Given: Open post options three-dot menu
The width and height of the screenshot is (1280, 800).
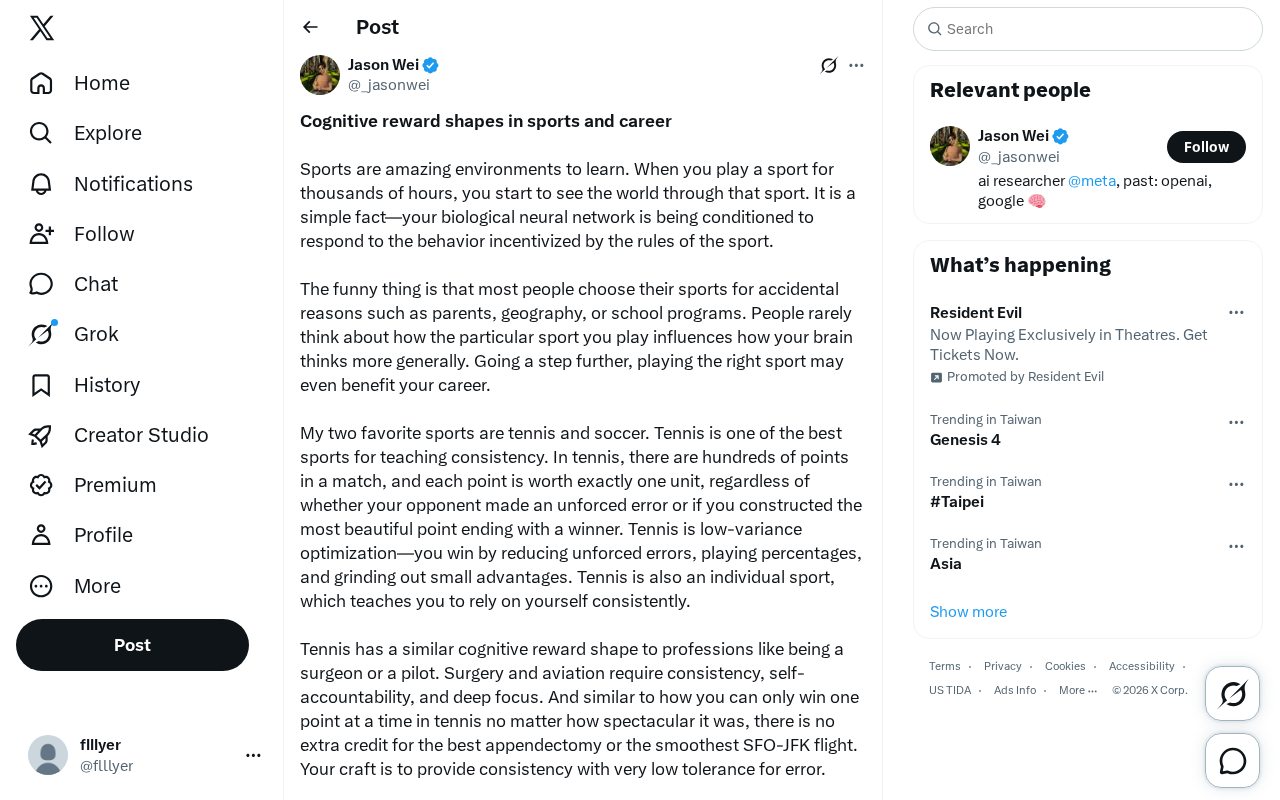Looking at the screenshot, I should coord(856,65).
